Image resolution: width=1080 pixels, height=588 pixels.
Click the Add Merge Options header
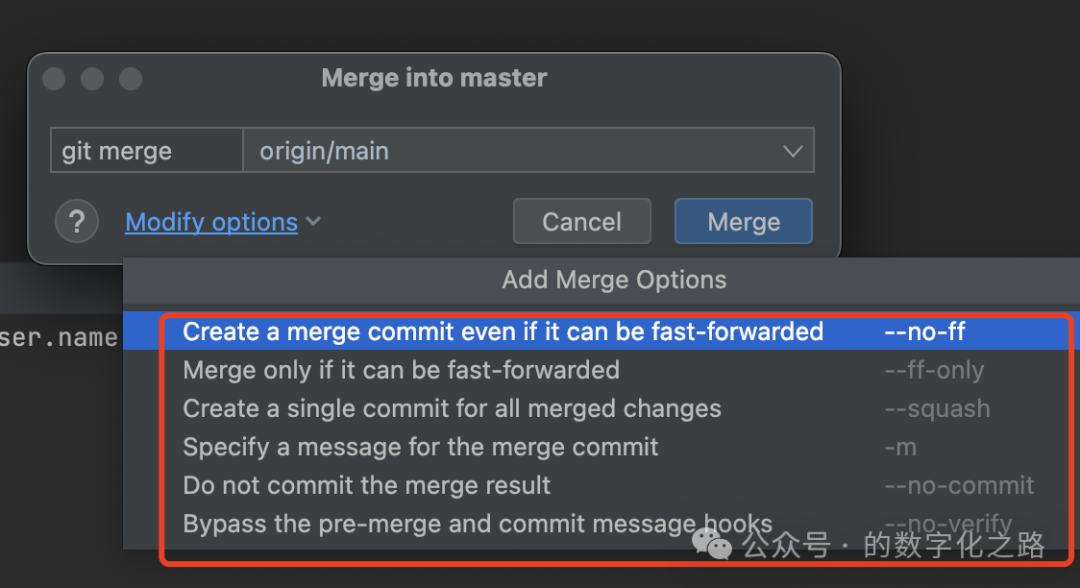614,280
